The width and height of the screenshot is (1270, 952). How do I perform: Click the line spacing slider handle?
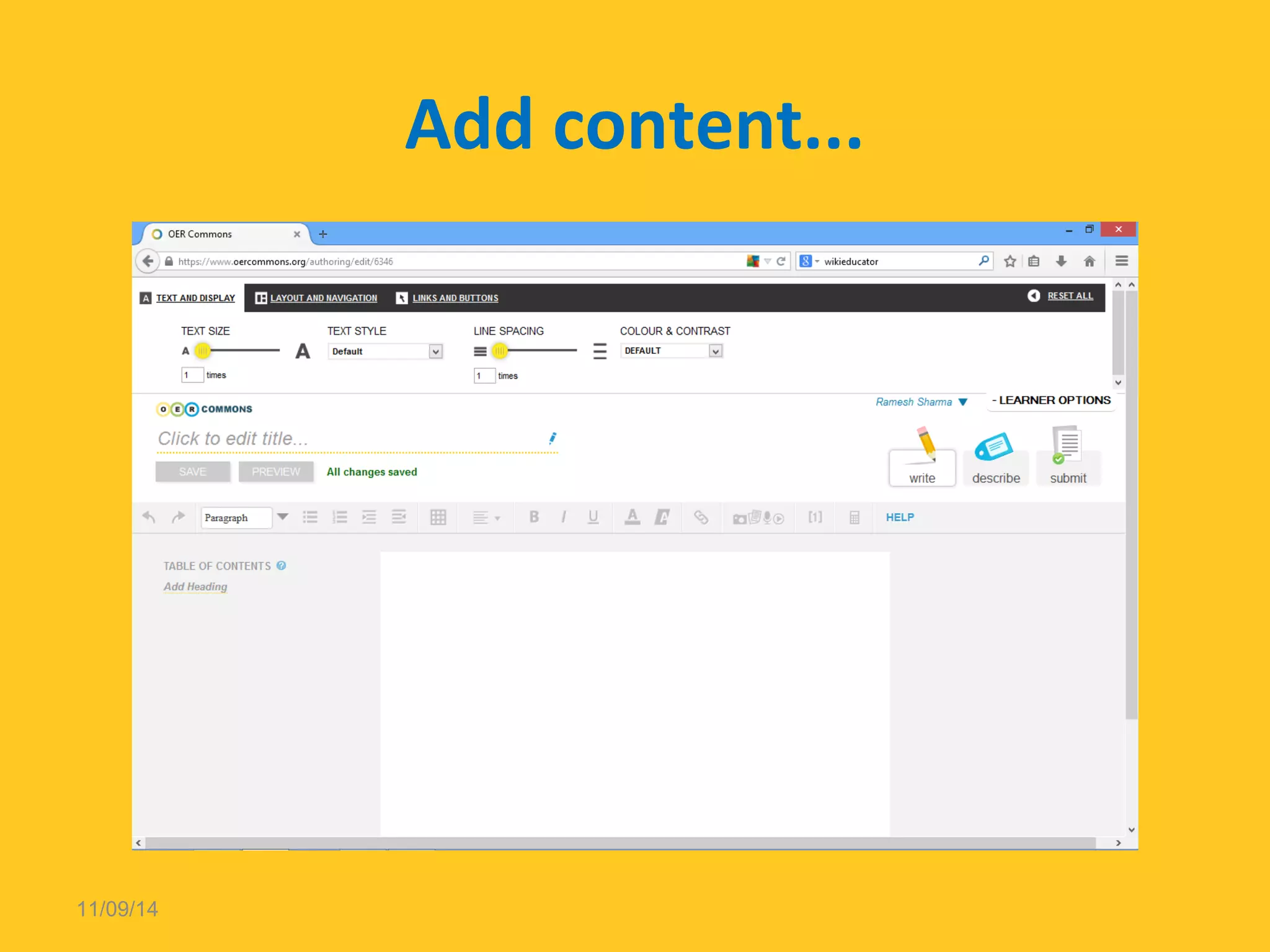pyautogui.click(x=500, y=351)
